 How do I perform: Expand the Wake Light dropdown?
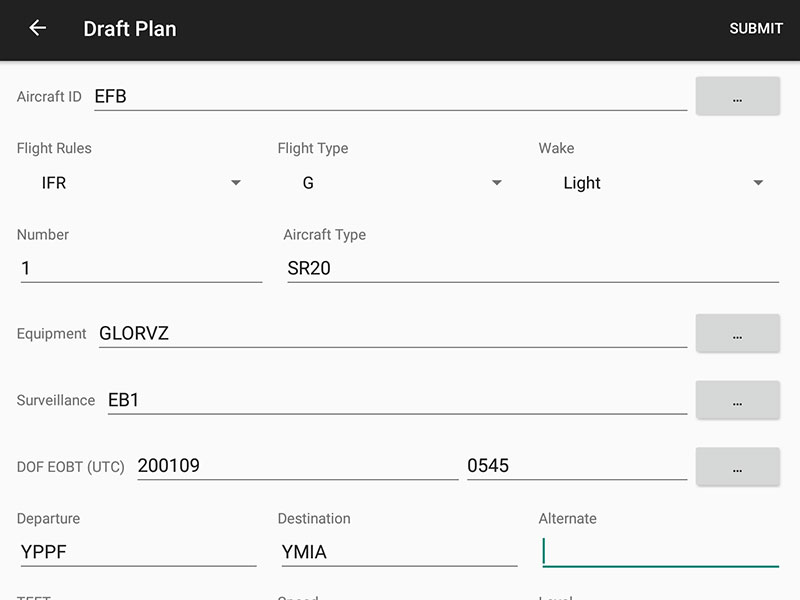pyautogui.click(x=661, y=183)
